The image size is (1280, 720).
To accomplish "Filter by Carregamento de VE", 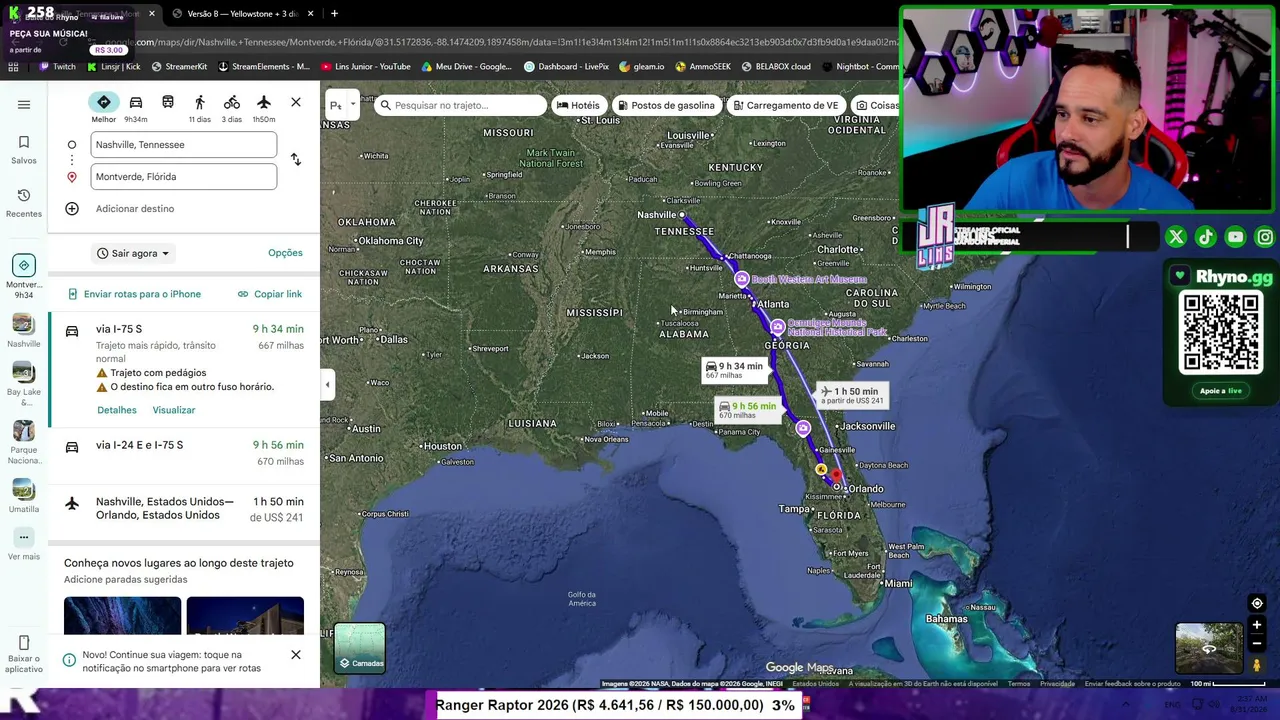I will (786, 105).
